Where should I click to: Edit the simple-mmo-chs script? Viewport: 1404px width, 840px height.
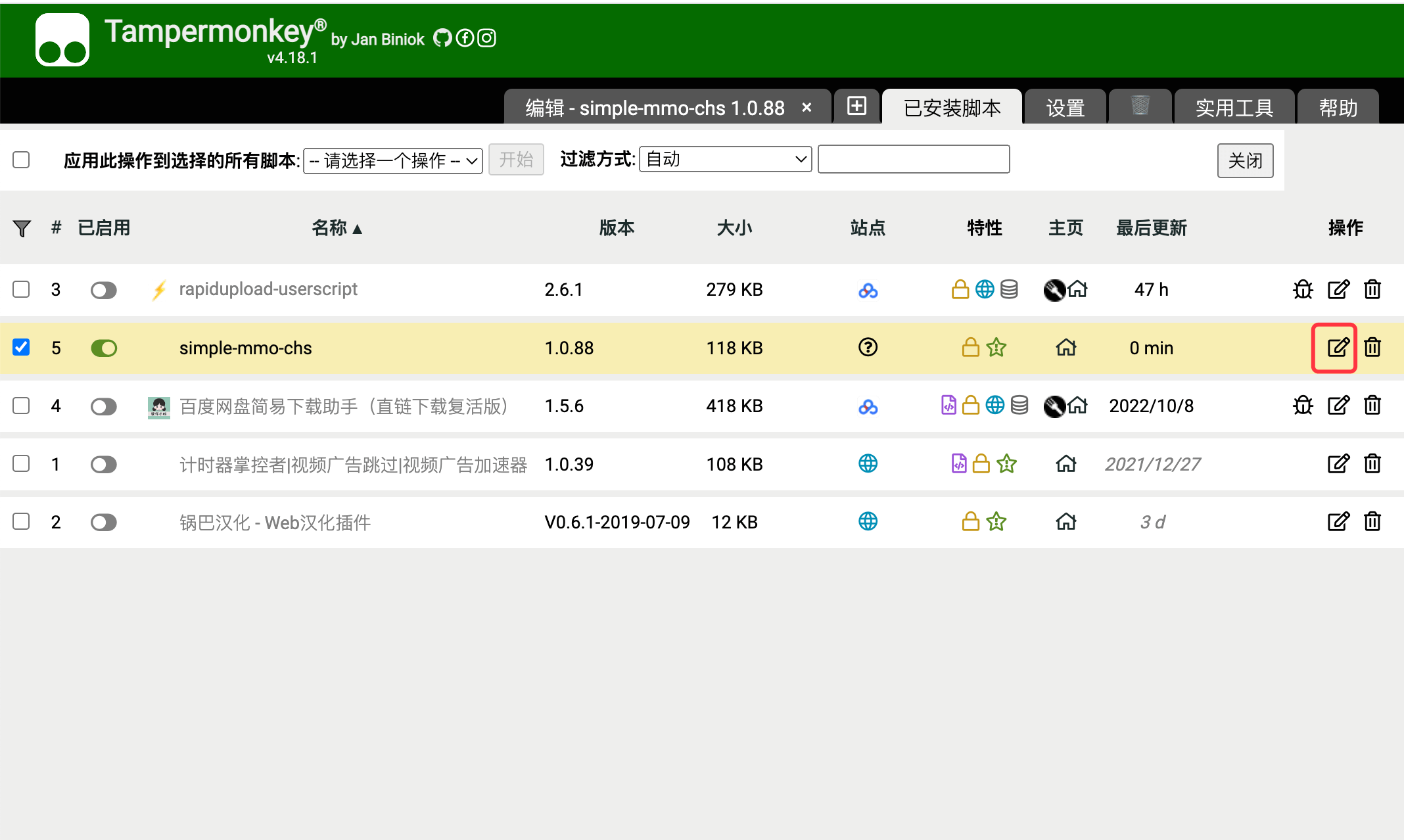[1338, 347]
